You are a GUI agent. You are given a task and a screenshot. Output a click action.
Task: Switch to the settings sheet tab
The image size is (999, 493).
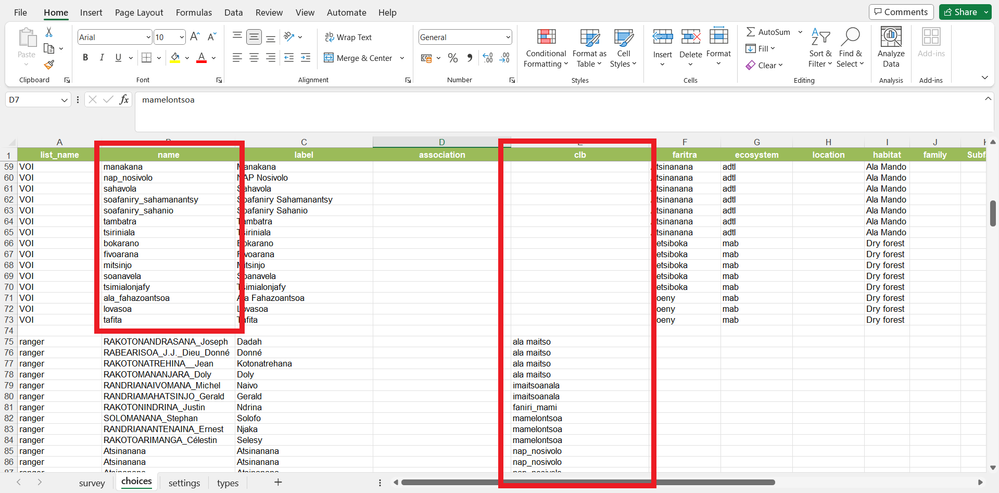point(184,483)
